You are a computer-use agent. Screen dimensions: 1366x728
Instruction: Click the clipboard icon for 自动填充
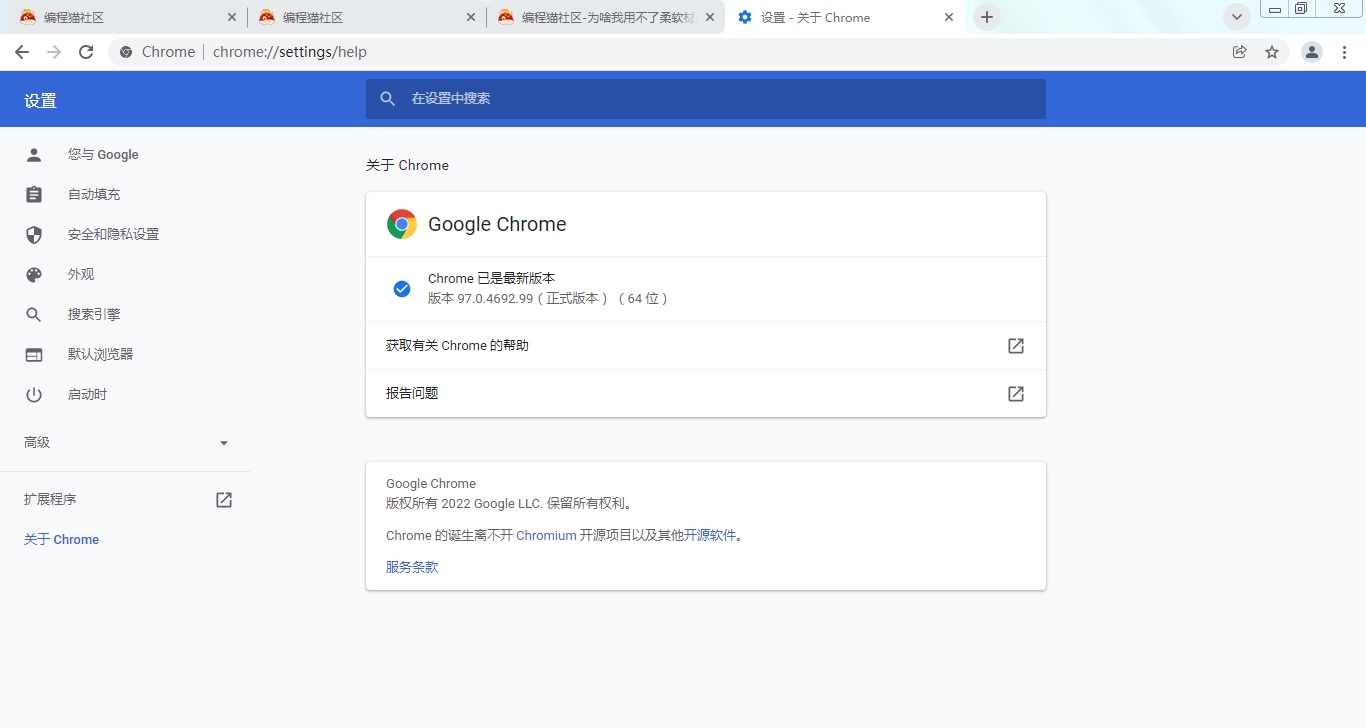(34, 194)
